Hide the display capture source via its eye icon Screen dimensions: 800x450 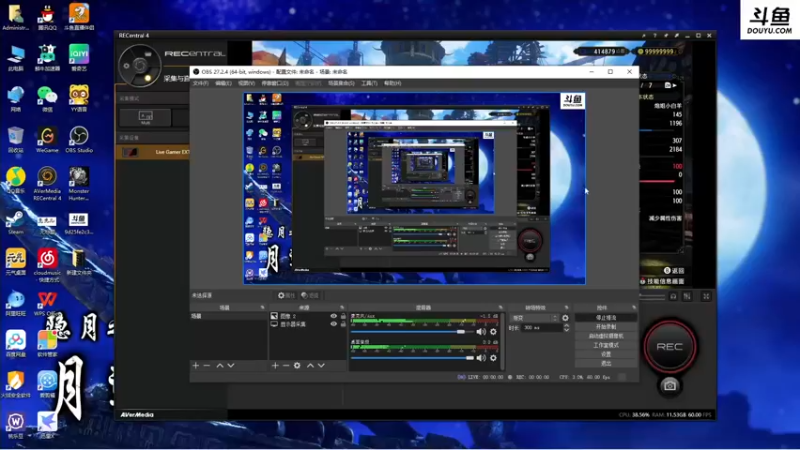pos(334,324)
